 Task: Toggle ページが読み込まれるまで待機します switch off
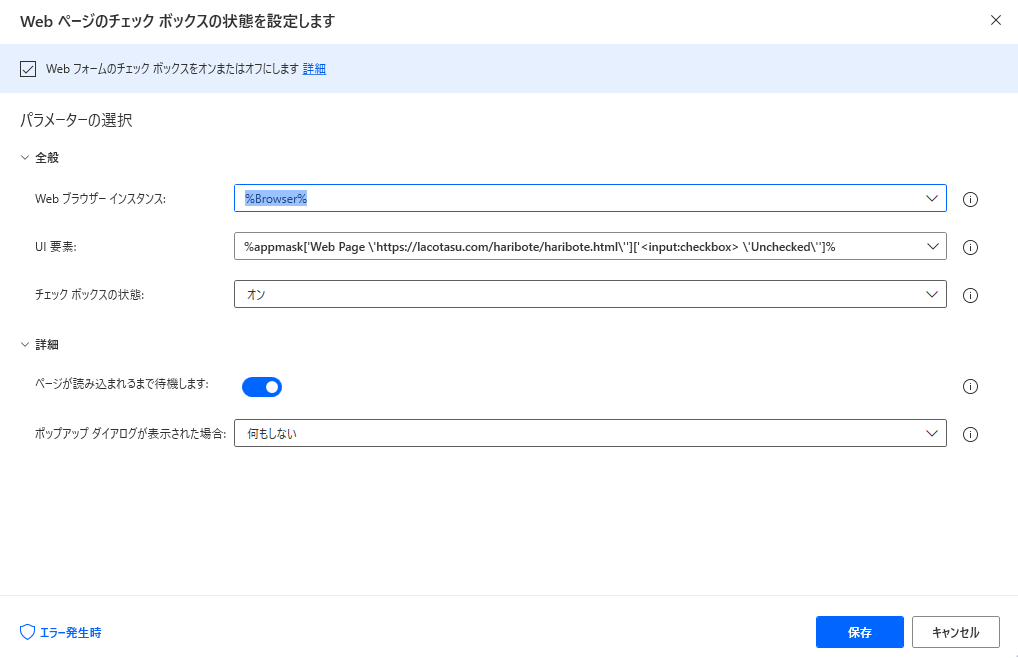262,387
